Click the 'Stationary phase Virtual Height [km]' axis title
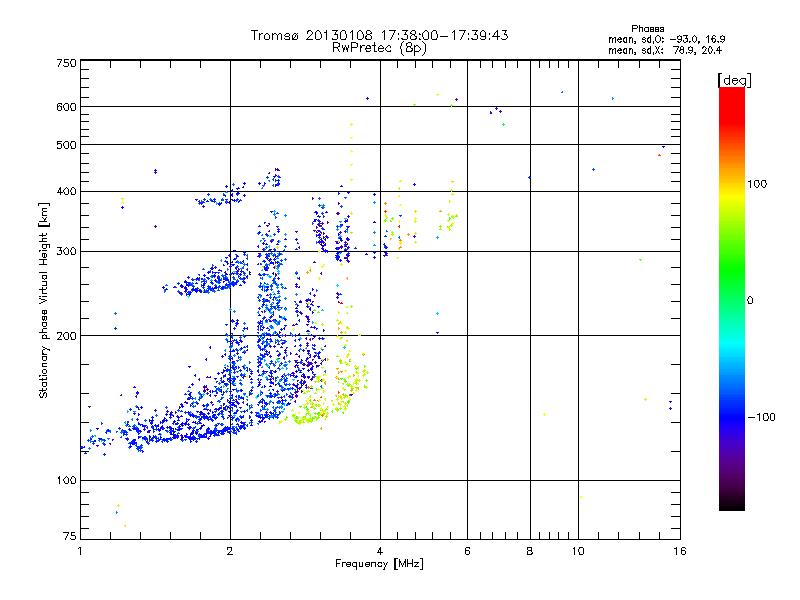The height and width of the screenshot is (600, 800). click(44, 301)
